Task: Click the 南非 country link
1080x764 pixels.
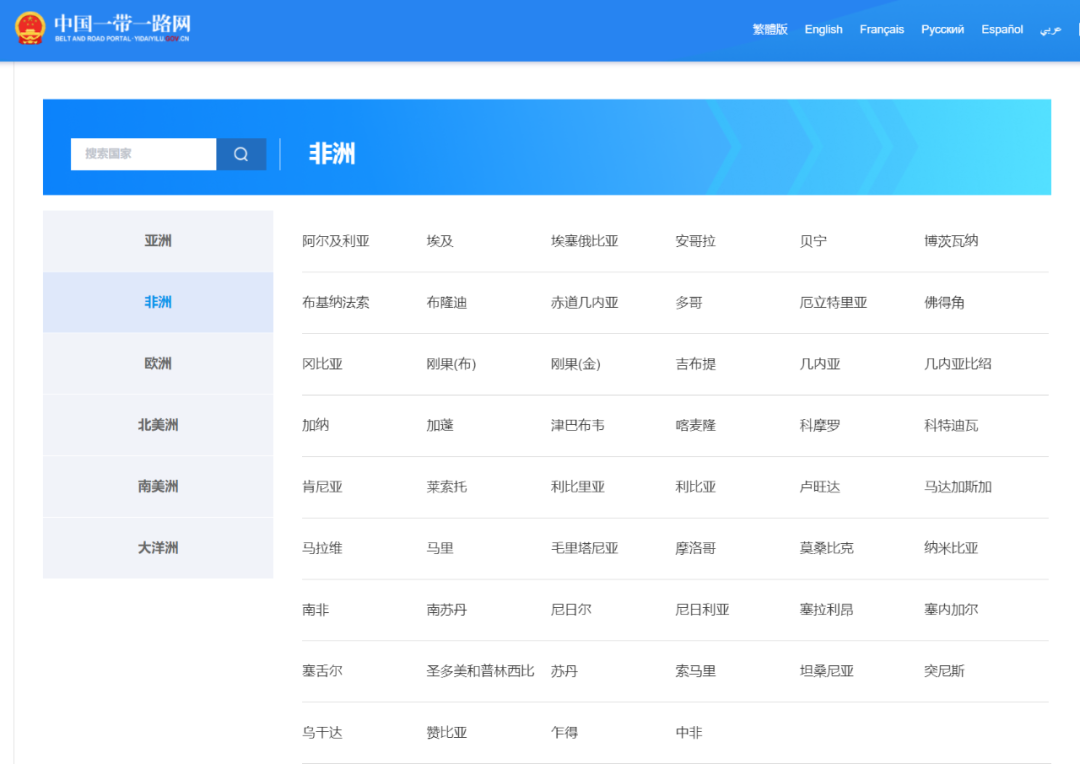Action: 315,609
